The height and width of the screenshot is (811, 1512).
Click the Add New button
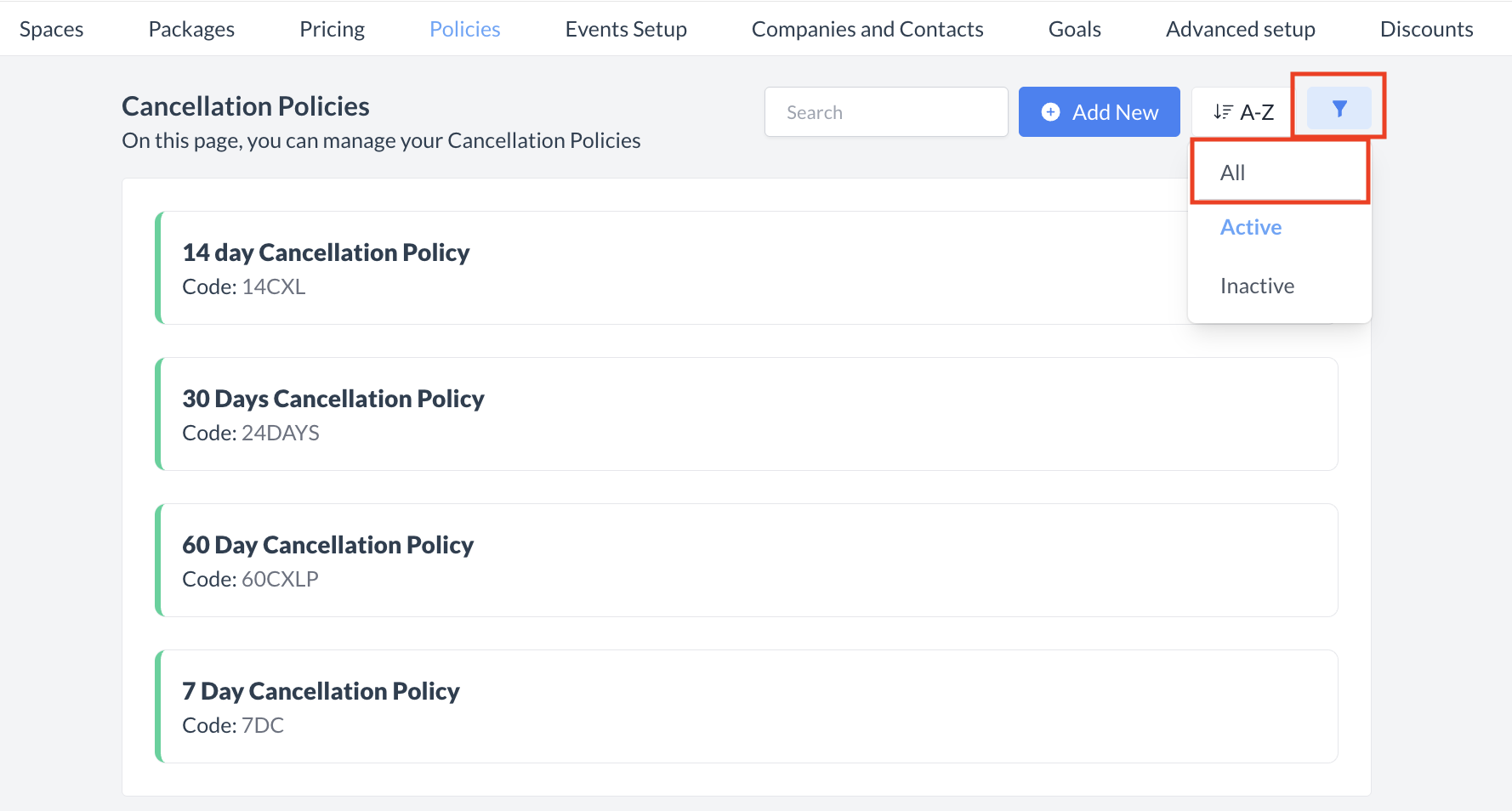1099,111
